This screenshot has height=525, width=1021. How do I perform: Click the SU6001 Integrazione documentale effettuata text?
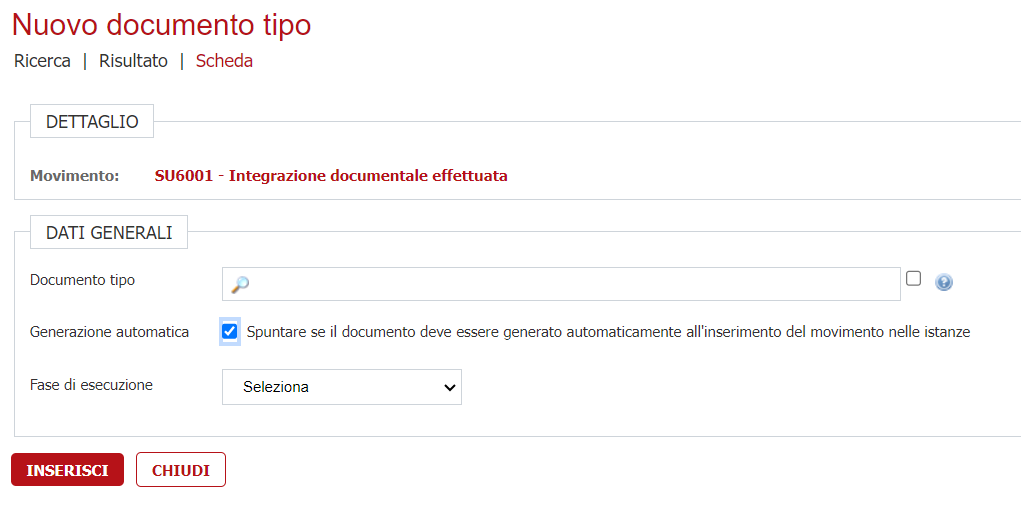tap(331, 176)
